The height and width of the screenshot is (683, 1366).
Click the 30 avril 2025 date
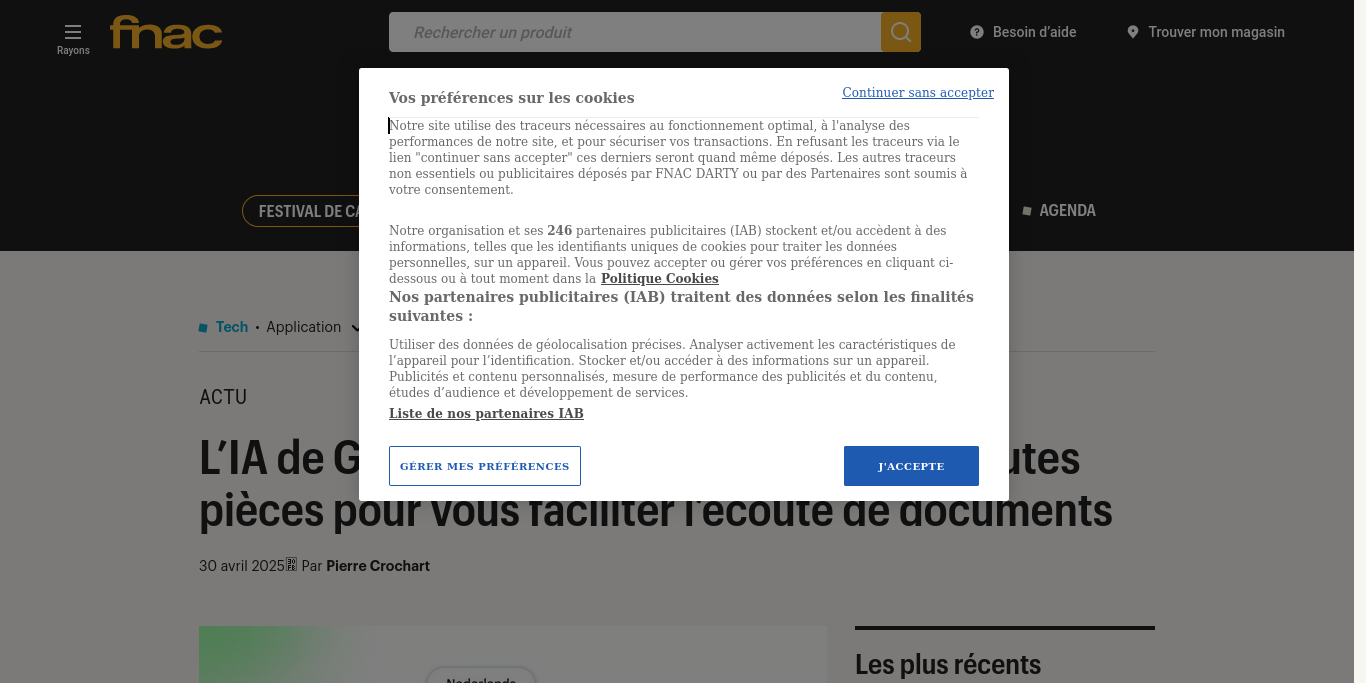click(242, 566)
